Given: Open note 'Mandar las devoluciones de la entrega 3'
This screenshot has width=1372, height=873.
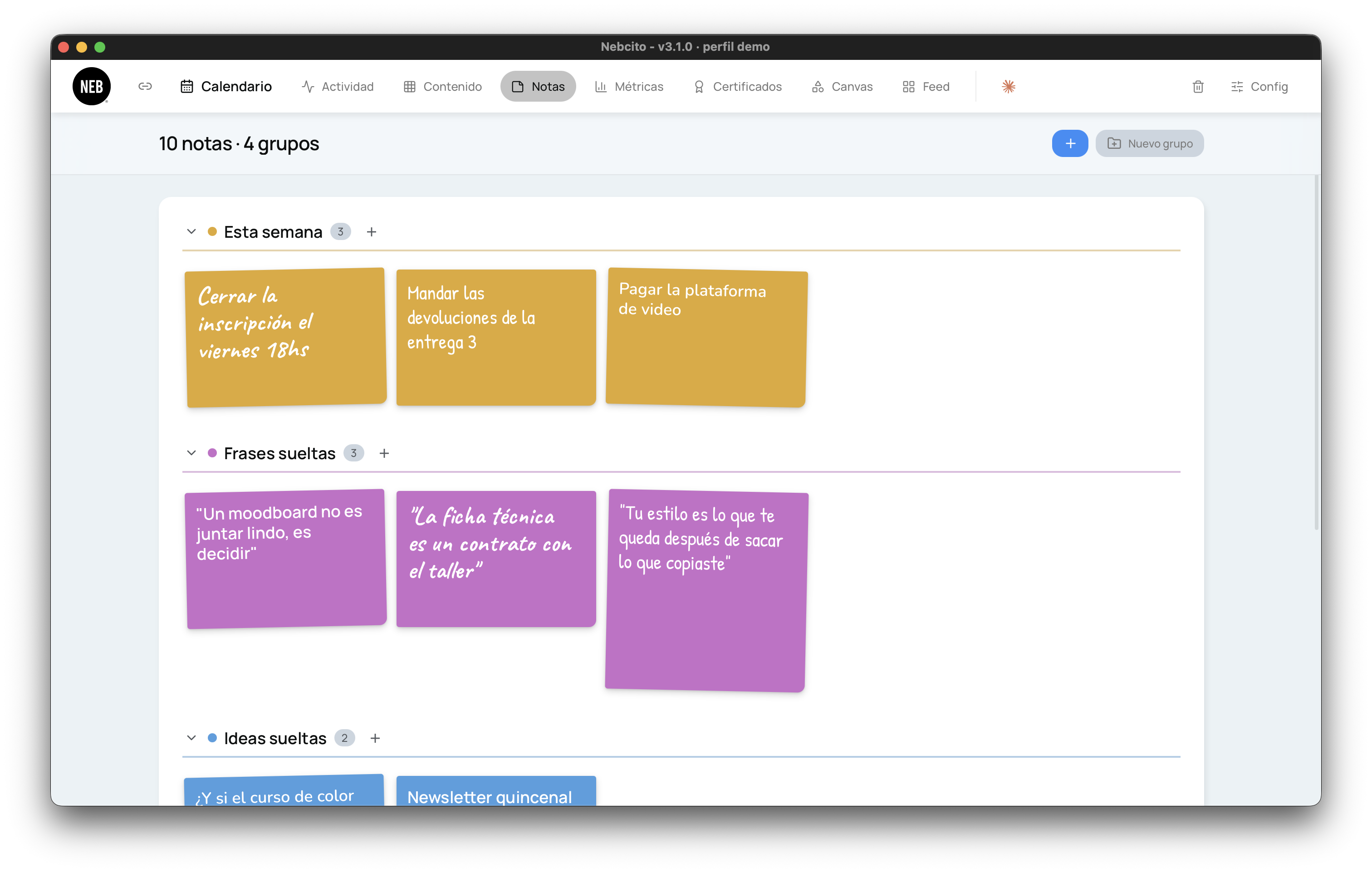Looking at the screenshot, I should pos(496,337).
